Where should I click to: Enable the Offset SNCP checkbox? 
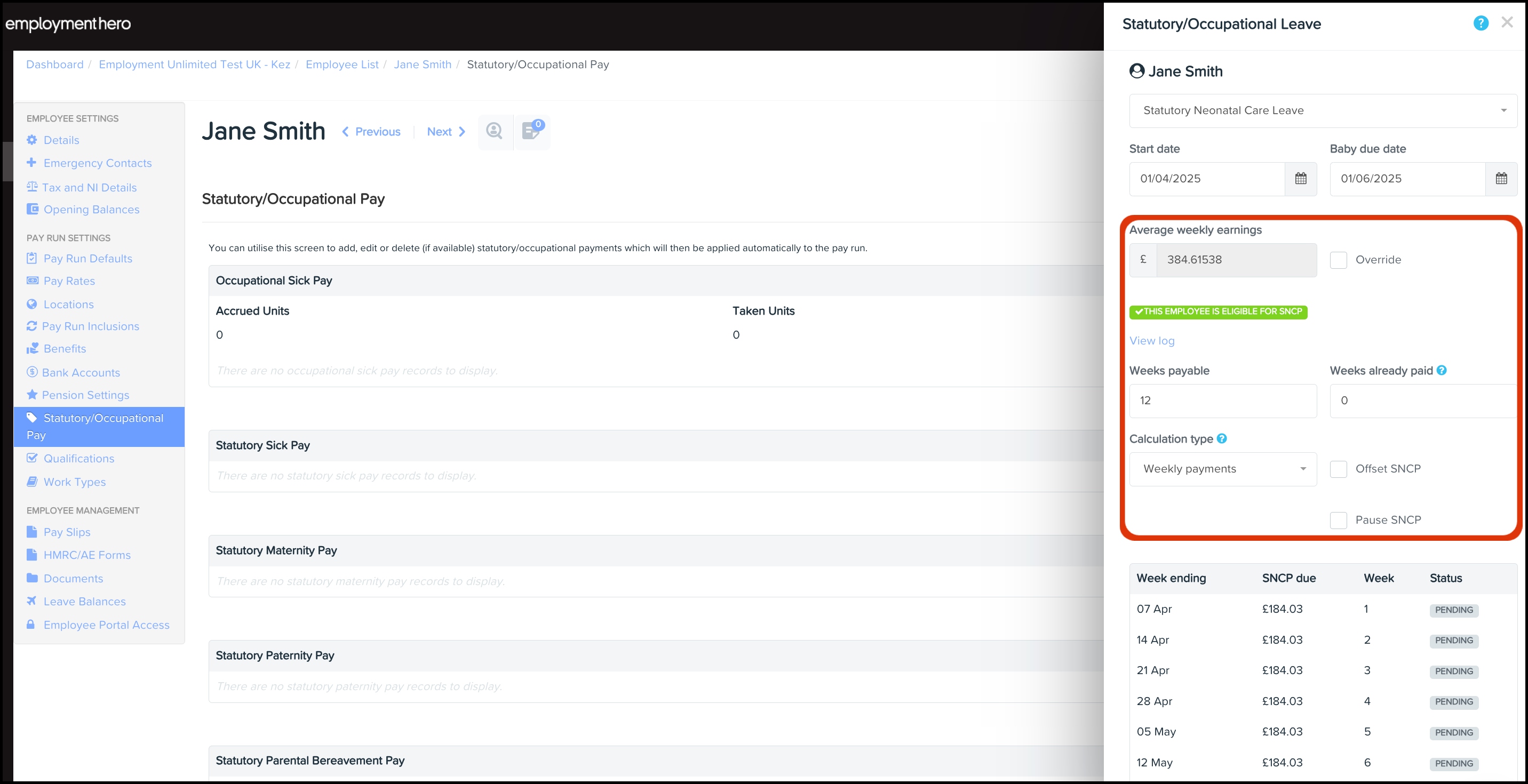1338,468
